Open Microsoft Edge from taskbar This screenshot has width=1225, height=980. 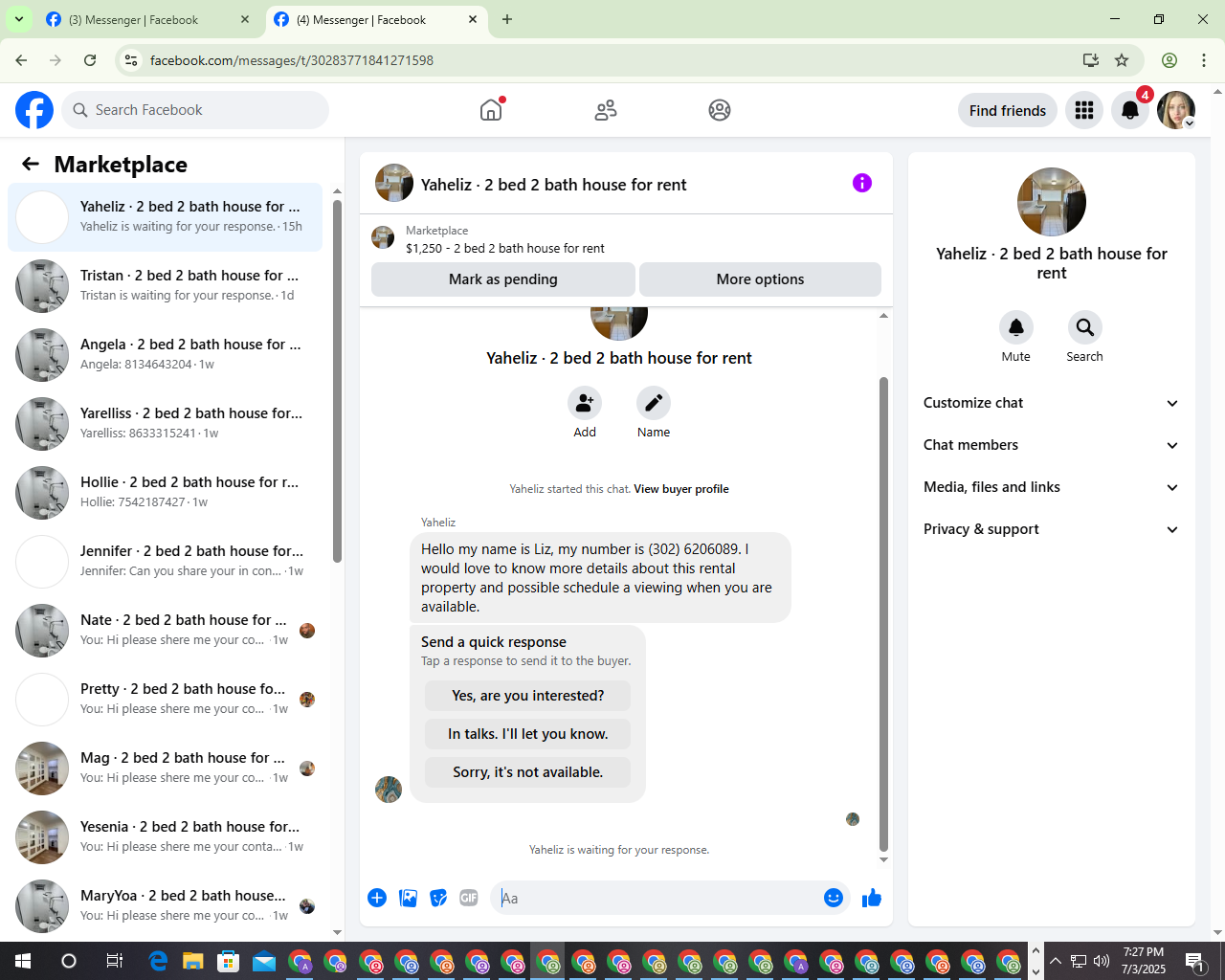coord(158,961)
